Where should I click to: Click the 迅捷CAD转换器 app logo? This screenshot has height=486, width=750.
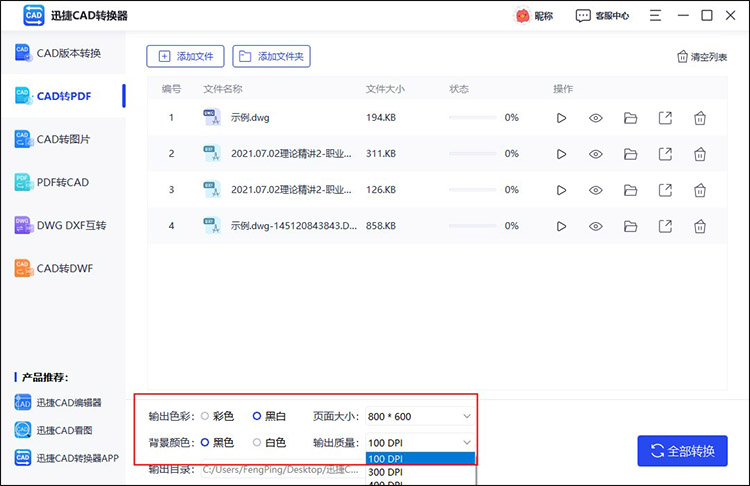33,15
